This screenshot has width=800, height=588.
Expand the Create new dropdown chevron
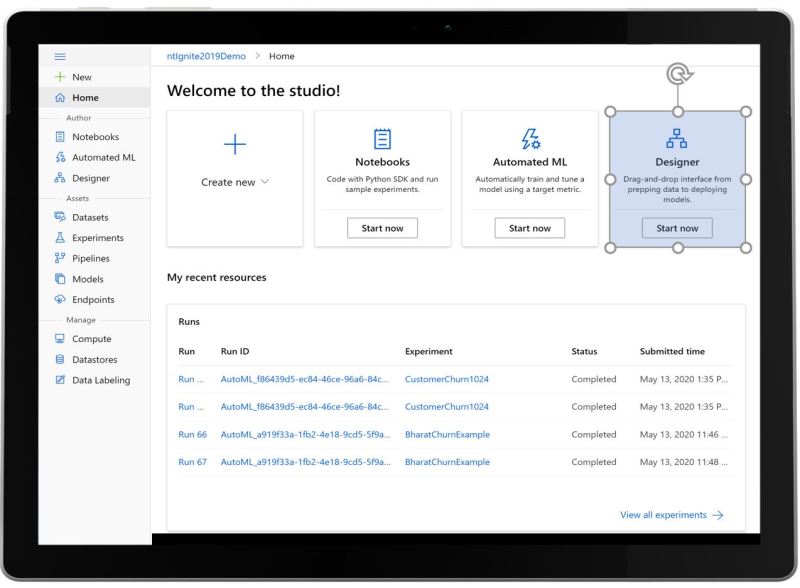(265, 182)
